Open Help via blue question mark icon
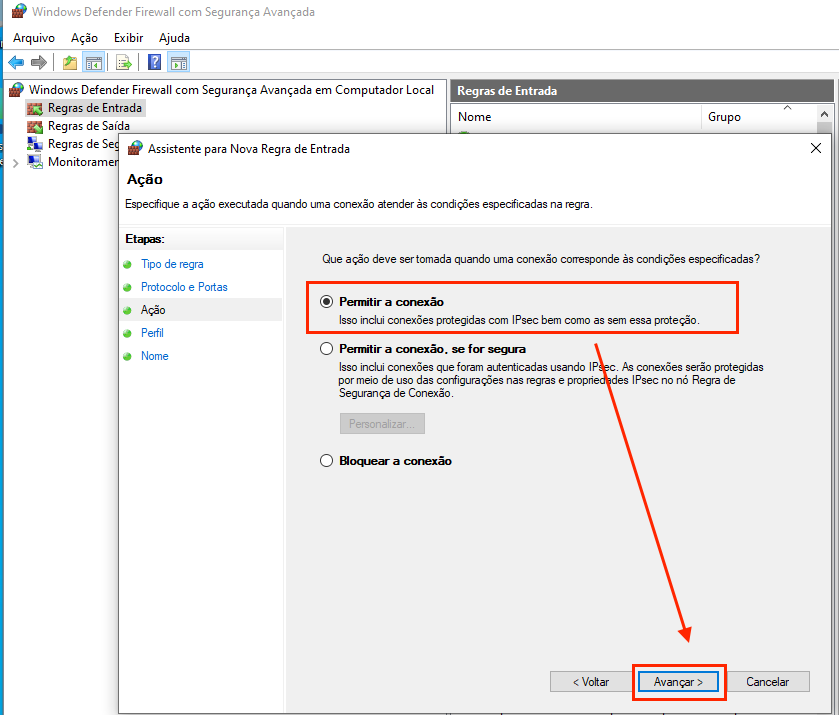Screen dimensions: 839x715 coord(155,63)
